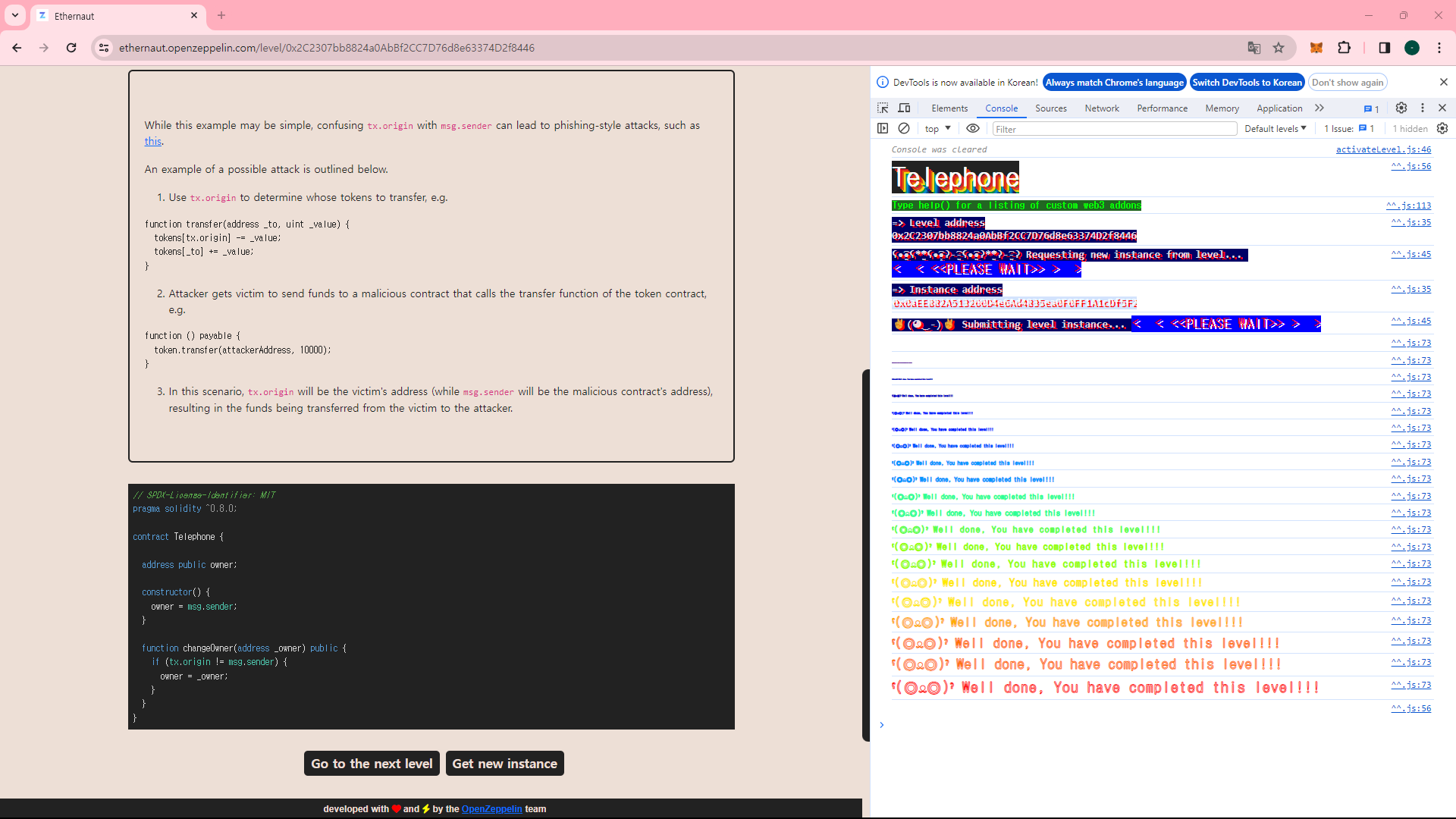
Task: Close the DevTools panel
Action: coord(1442,108)
